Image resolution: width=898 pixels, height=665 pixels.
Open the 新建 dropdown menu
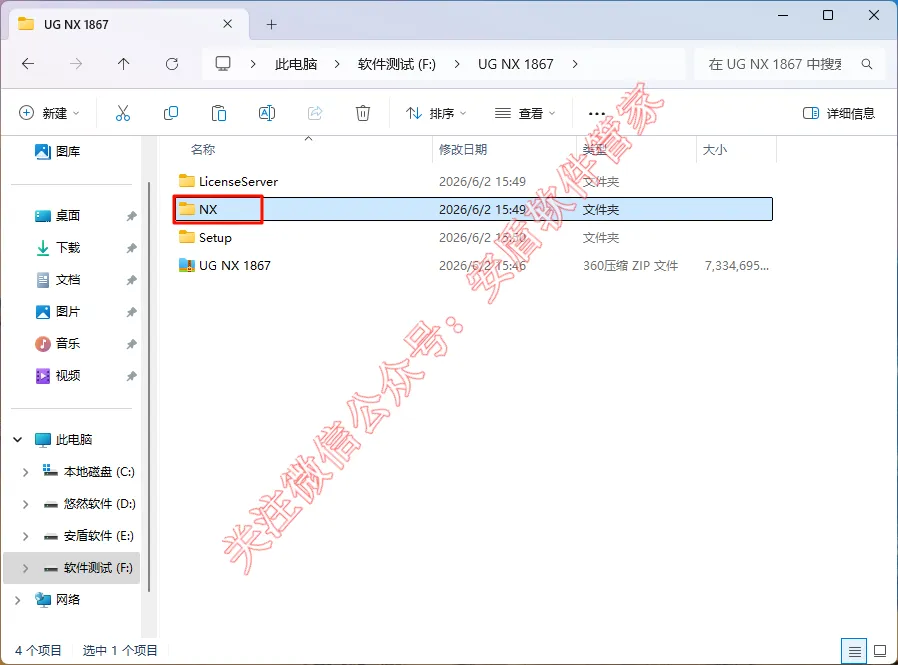49,113
